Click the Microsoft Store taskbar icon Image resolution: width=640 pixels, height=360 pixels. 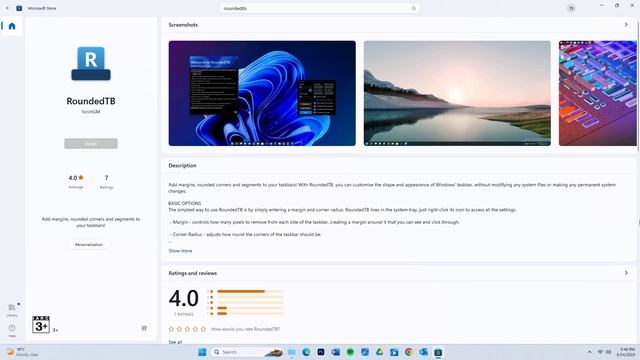438,352
